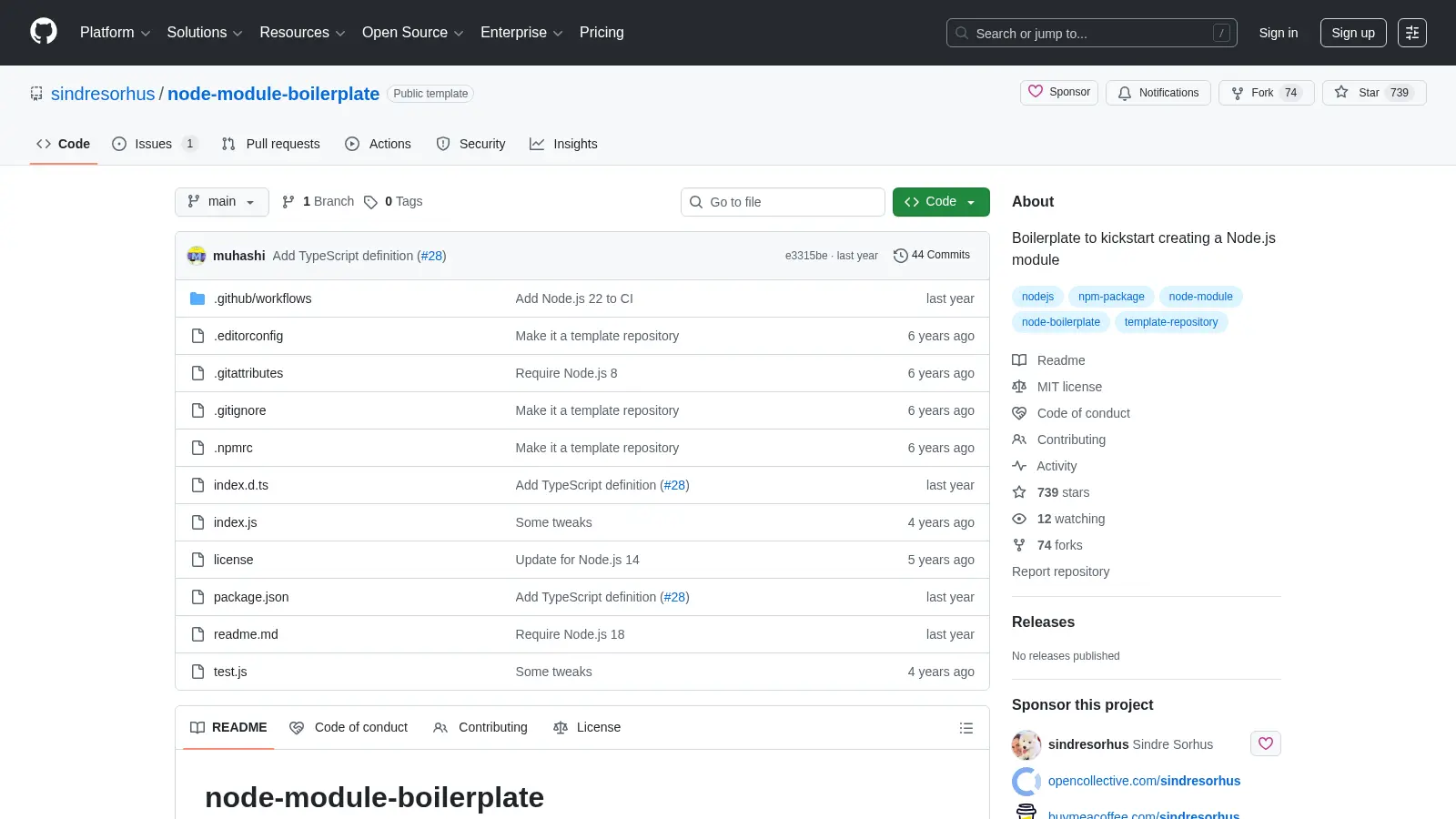Click the book icon beside Readme in About
1456x819 pixels.
(x=1019, y=360)
